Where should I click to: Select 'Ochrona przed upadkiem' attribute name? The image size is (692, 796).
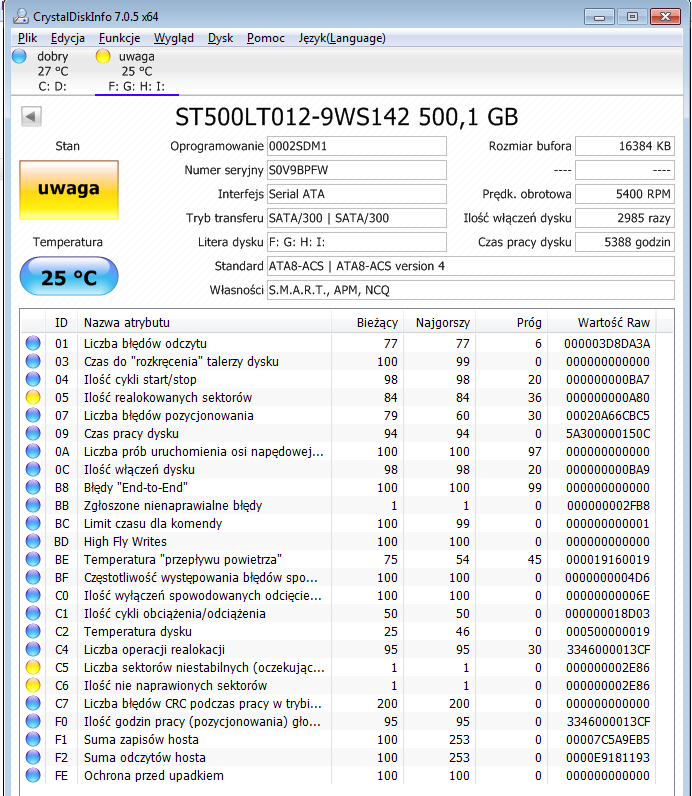[153, 776]
